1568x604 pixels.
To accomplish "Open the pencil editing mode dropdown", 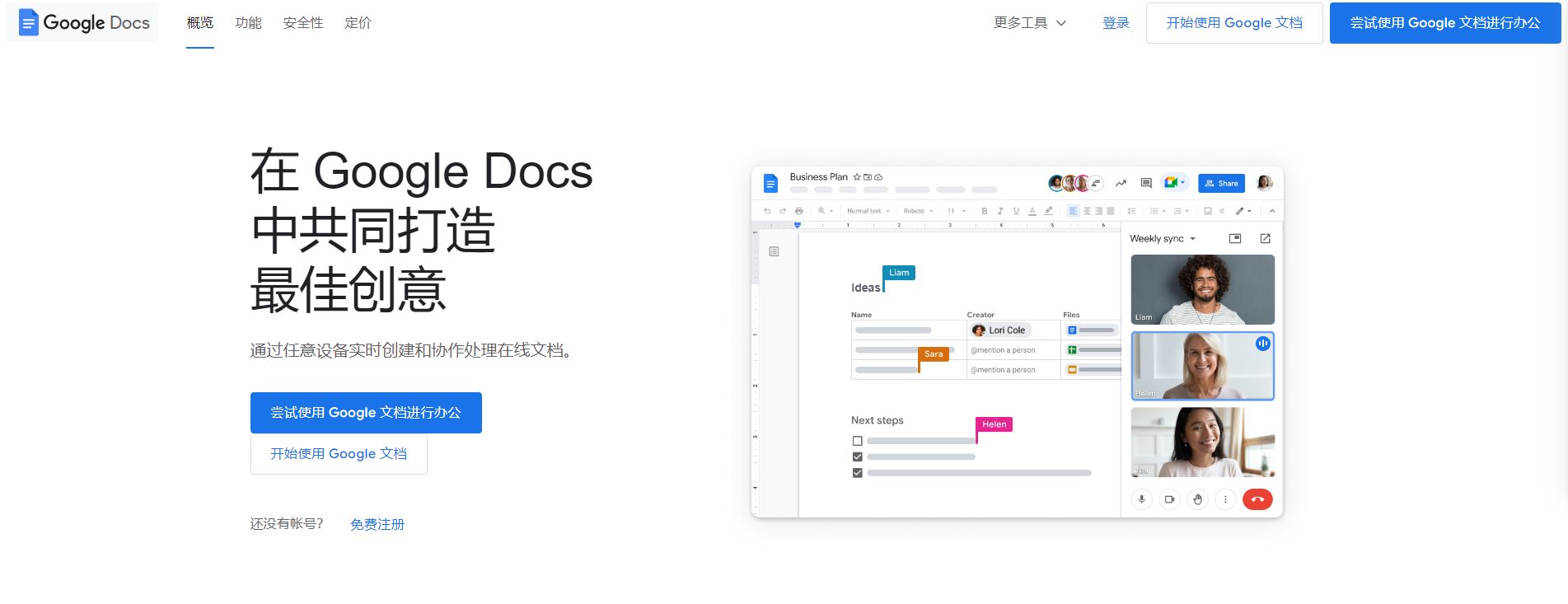I will pyautogui.click(x=1243, y=211).
